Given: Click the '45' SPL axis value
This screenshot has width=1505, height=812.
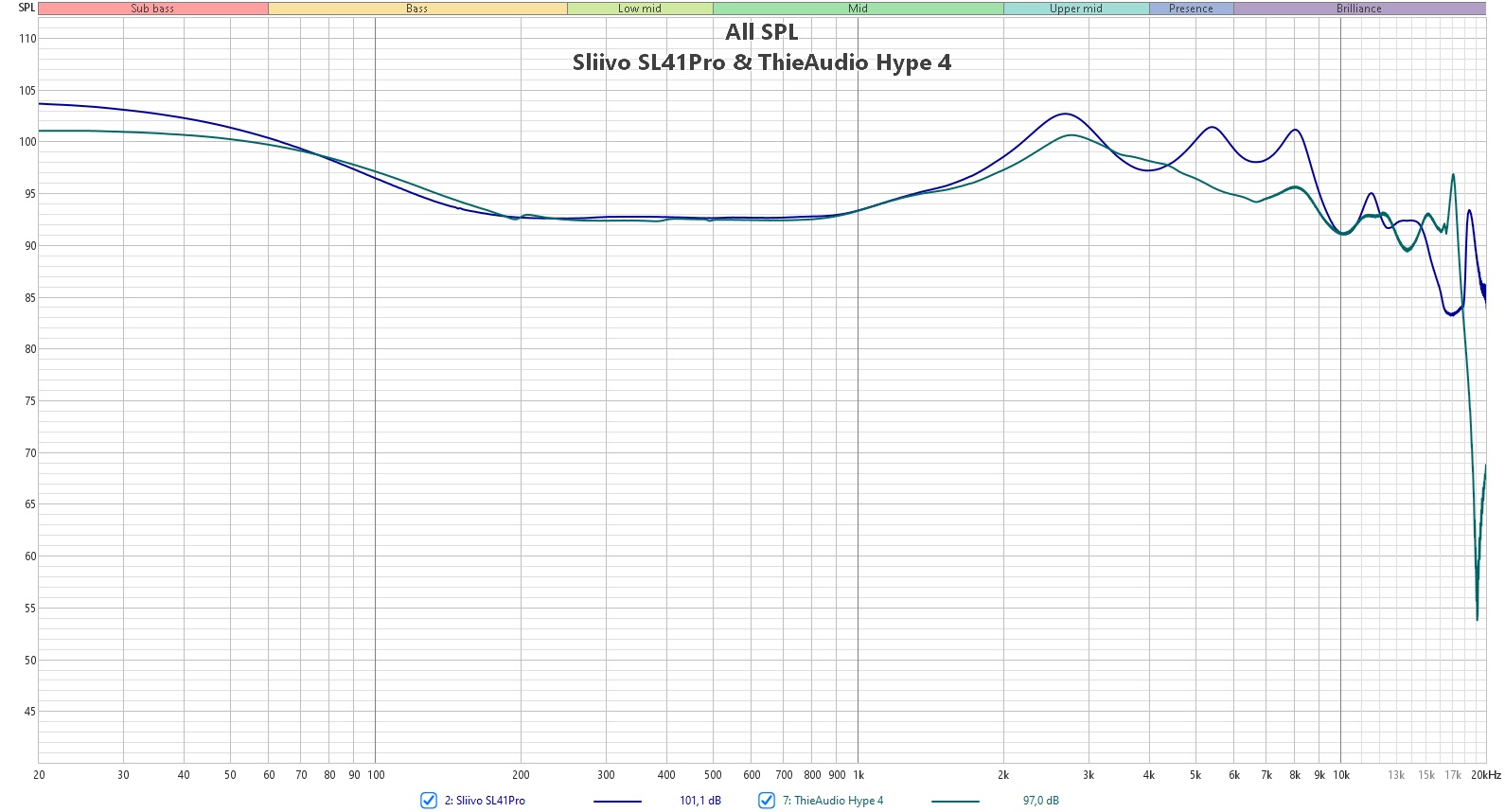Looking at the screenshot, I should [x=30, y=712].
